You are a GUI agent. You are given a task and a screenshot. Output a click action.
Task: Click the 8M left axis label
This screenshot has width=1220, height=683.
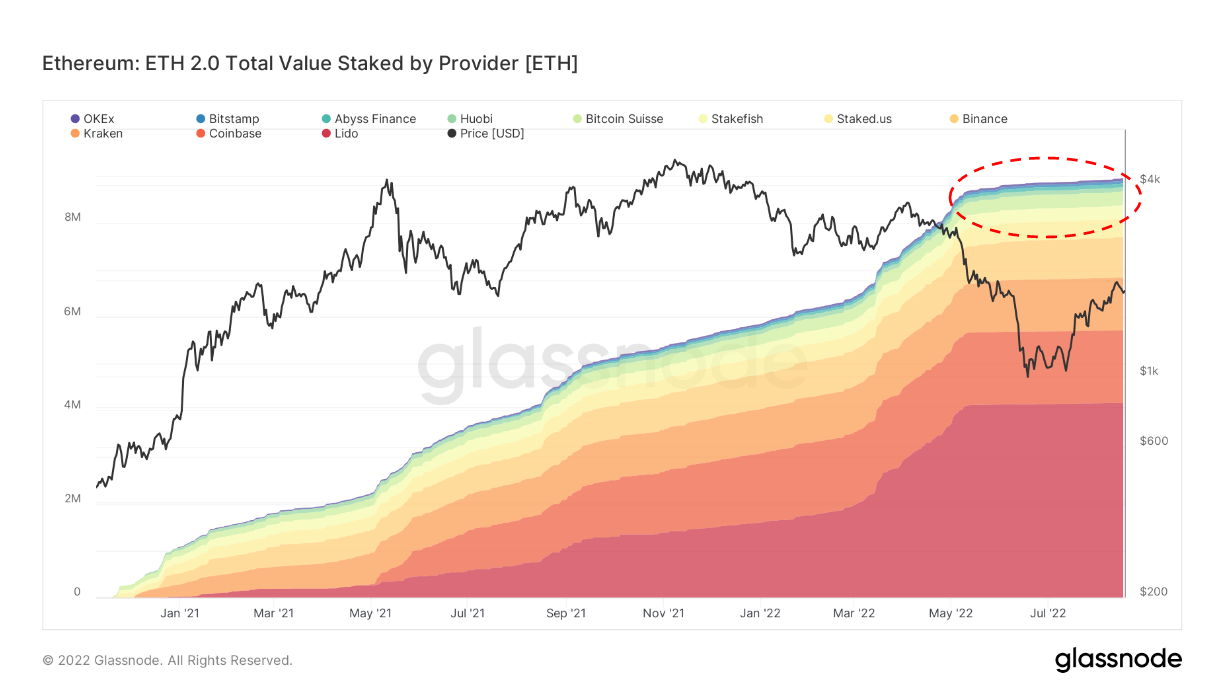click(x=73, y=217)
